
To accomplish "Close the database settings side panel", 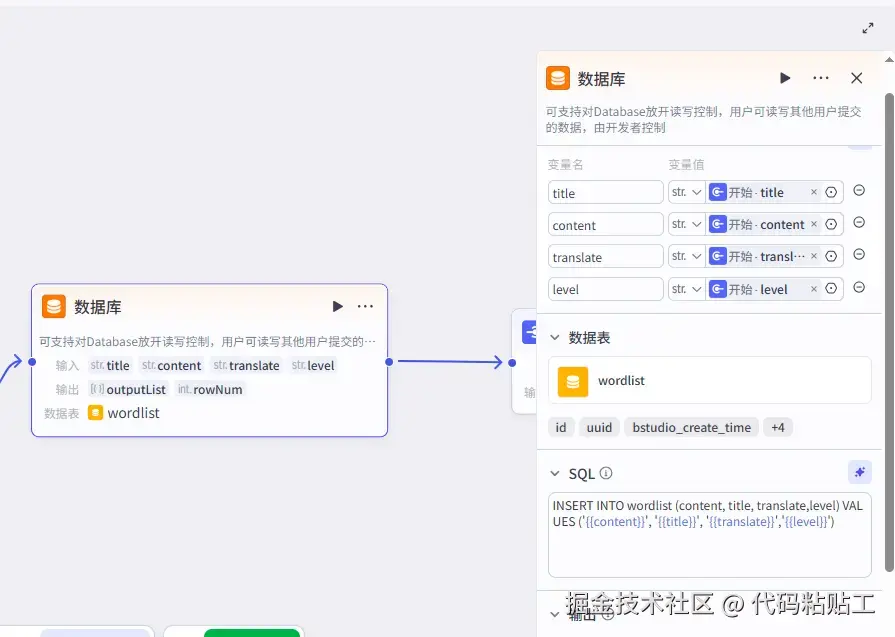I will pos(856,78).
